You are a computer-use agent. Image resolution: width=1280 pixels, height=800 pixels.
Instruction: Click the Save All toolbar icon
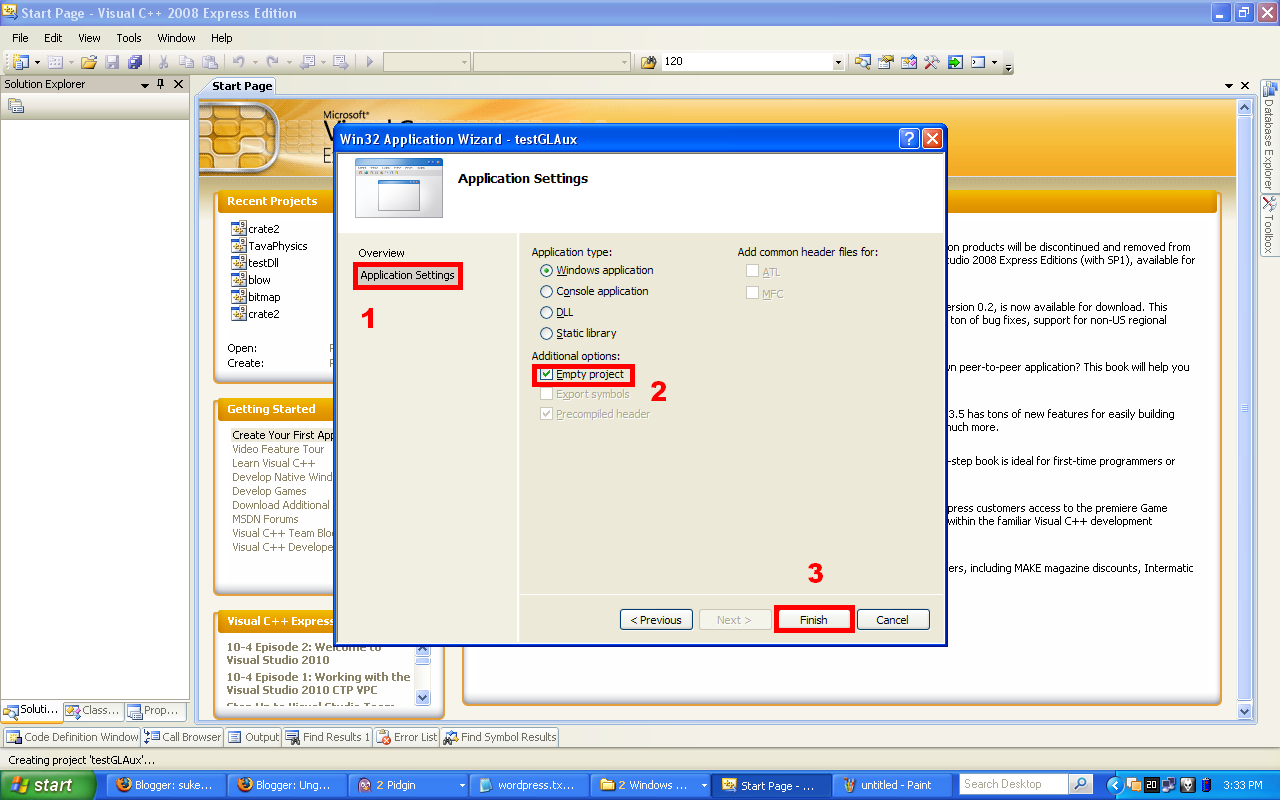tap(135, 62)
